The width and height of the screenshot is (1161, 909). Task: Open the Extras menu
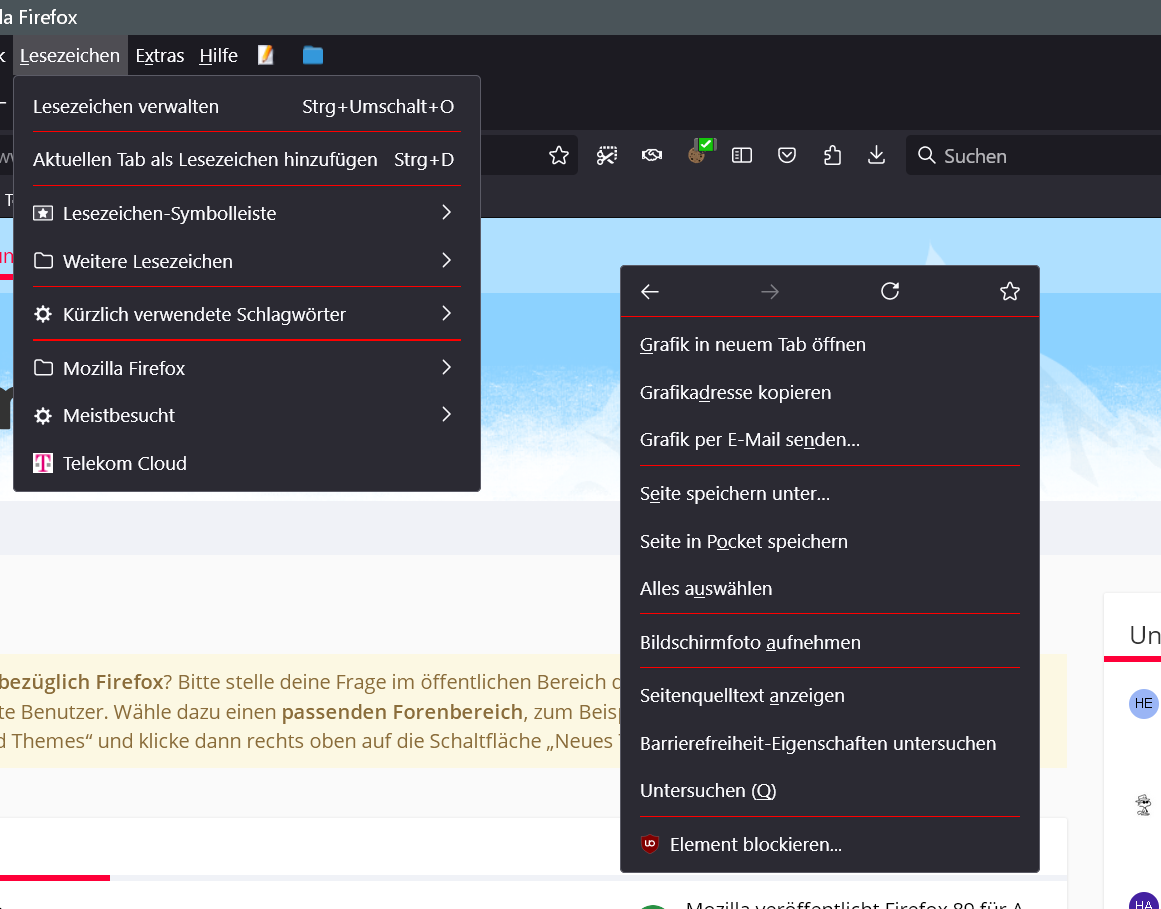point(160,55)
